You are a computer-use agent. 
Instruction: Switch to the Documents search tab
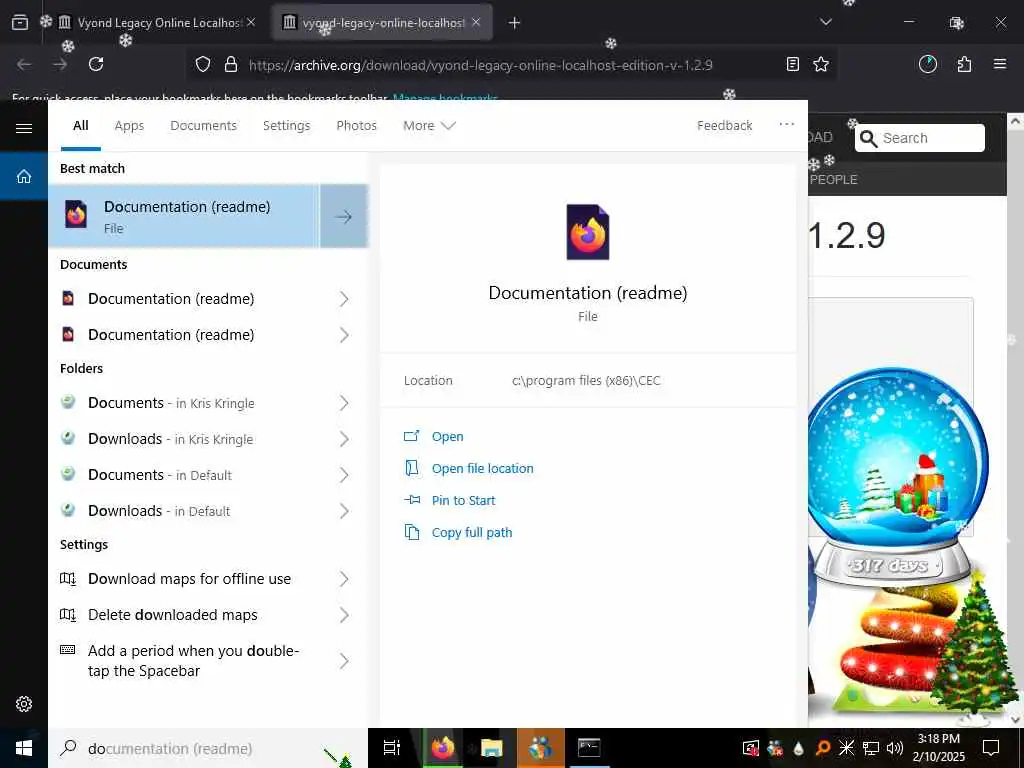coord(204,125)
